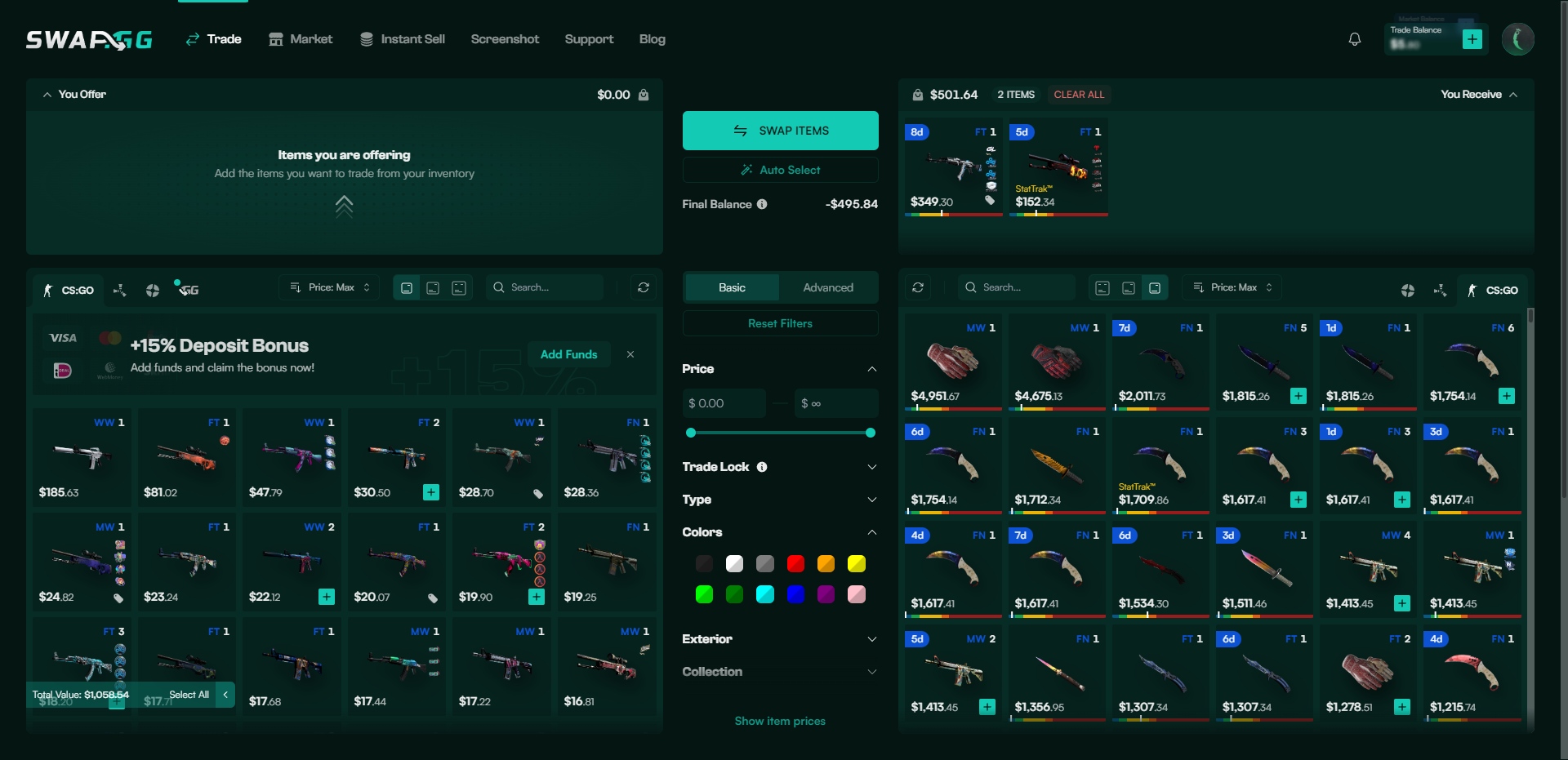Click the Trade Lock info icon
This screenshot has height=760, width=1568.
[762, 467]
